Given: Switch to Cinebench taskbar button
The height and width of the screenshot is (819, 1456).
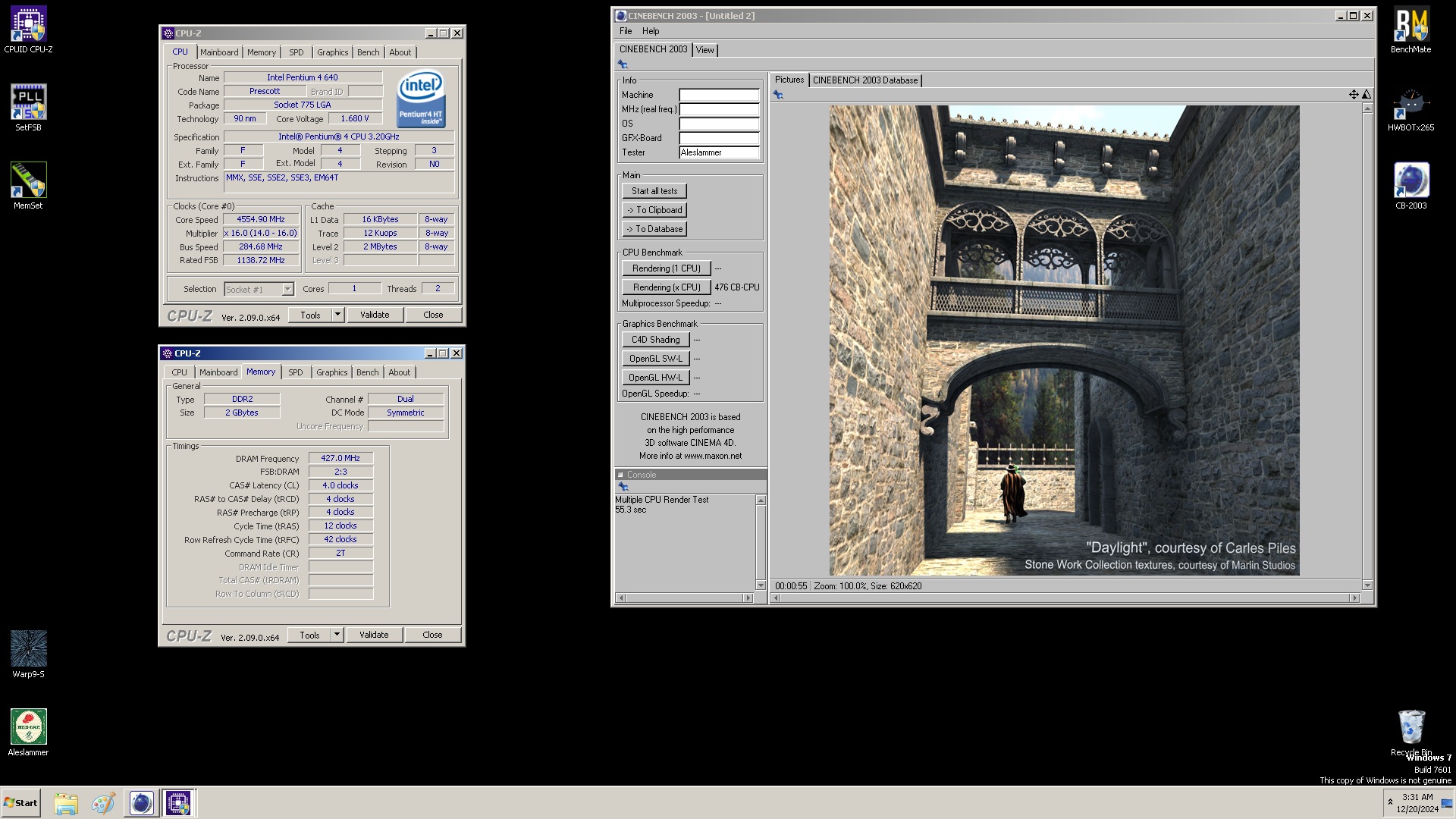Looking at the screenshot, I should [141, 803].
